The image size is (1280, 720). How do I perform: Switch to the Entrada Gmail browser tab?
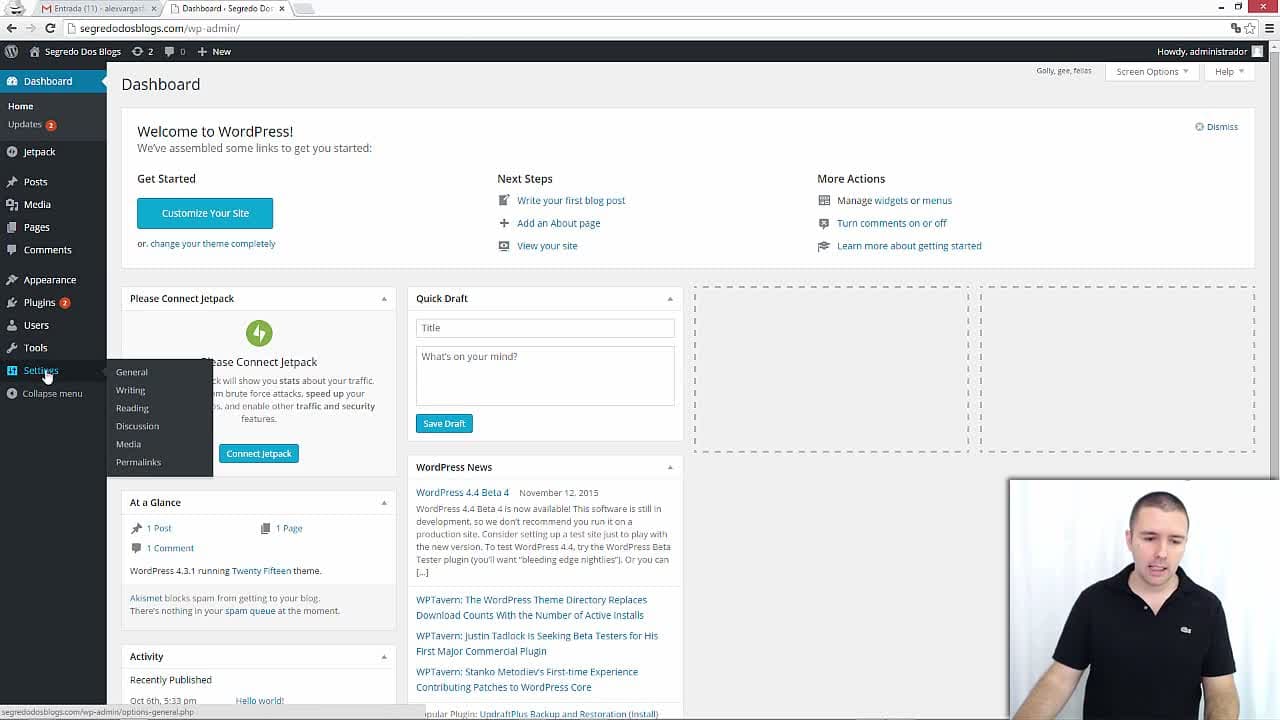point(97,8)
